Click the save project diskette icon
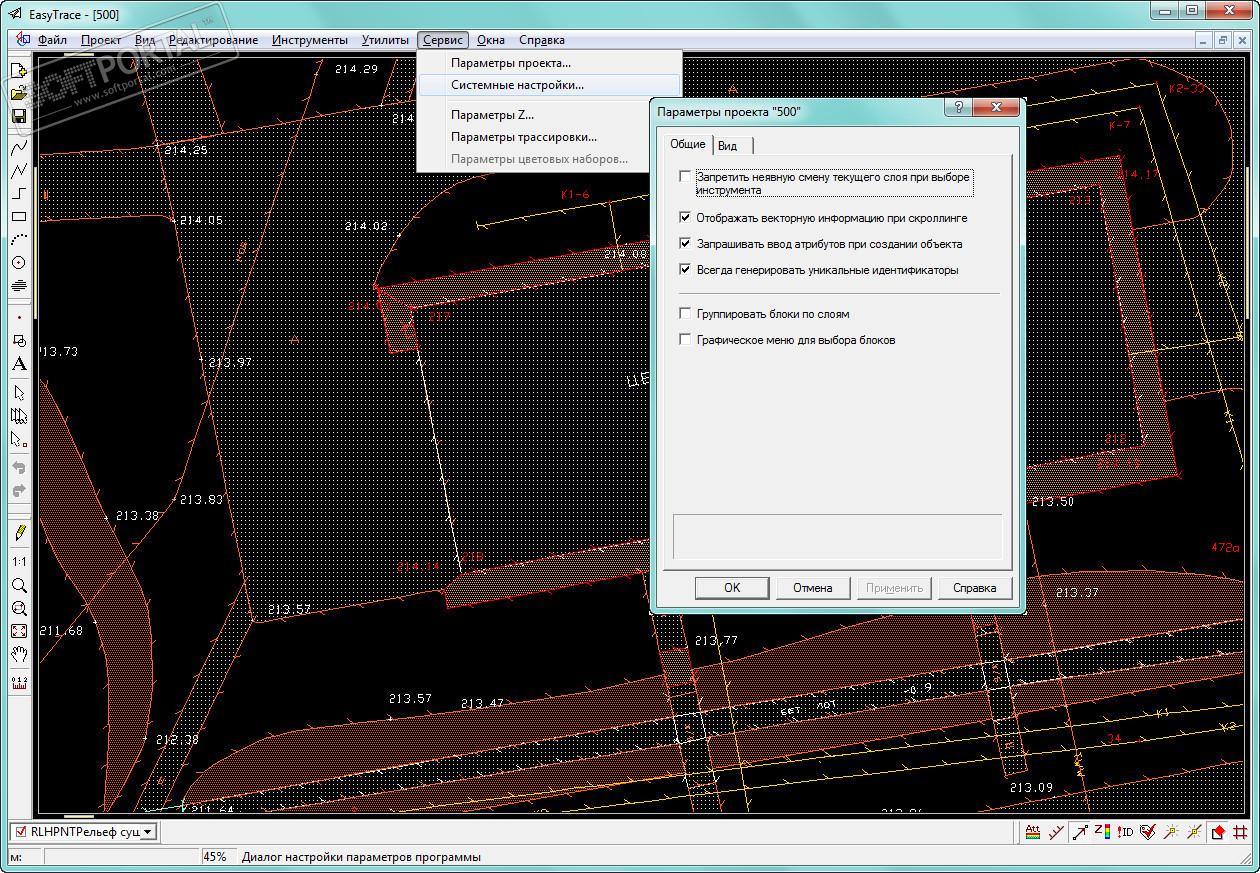This screenshot has width=1260, height=873. pos(19,116)
